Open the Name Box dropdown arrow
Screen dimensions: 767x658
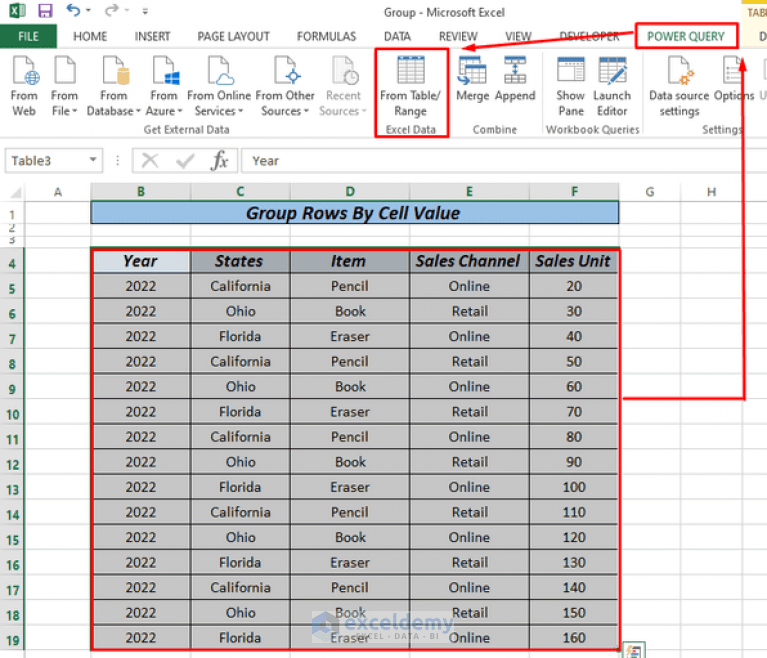[92, 160]
